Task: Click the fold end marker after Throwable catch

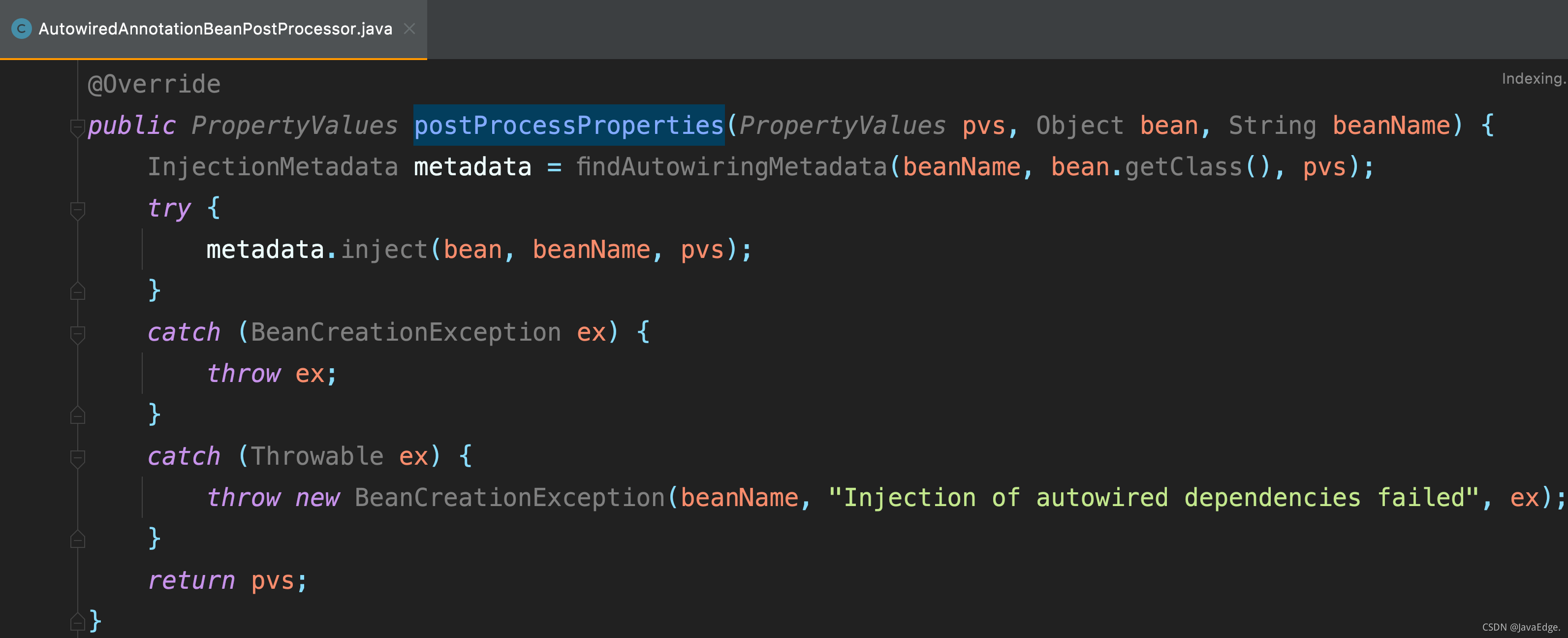Action: [77, 540]
